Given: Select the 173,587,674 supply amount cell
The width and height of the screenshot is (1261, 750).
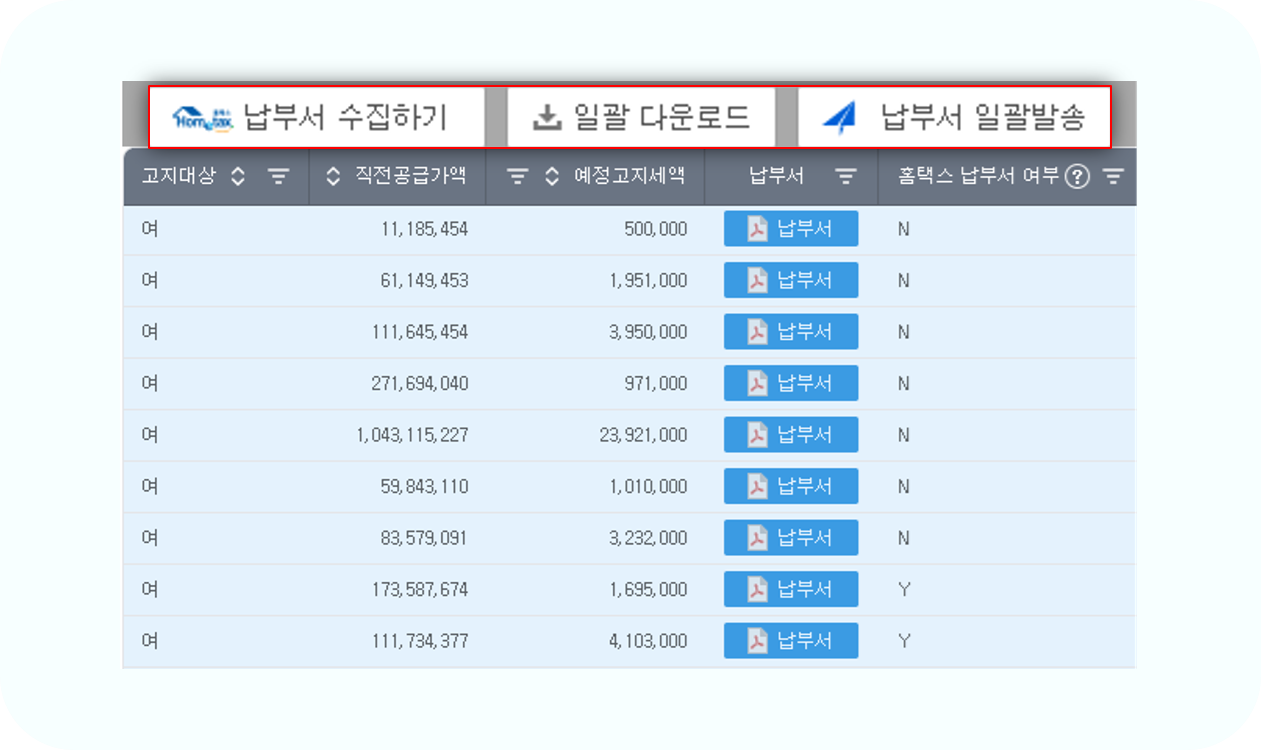Looking at the screenshot, I should (x=419, y=590).
